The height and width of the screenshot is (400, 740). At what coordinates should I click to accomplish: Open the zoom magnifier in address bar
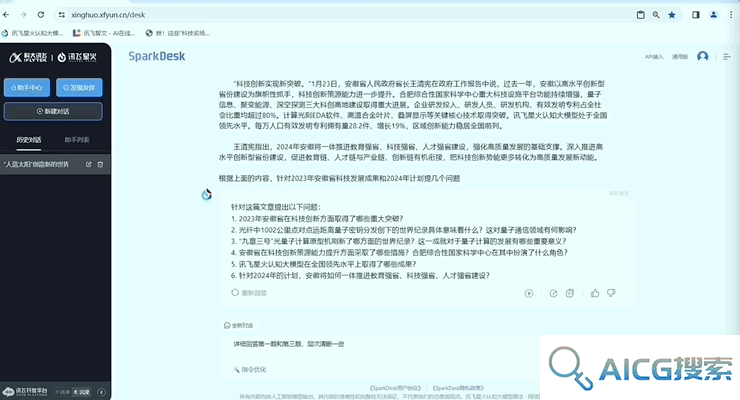(656, 15)
